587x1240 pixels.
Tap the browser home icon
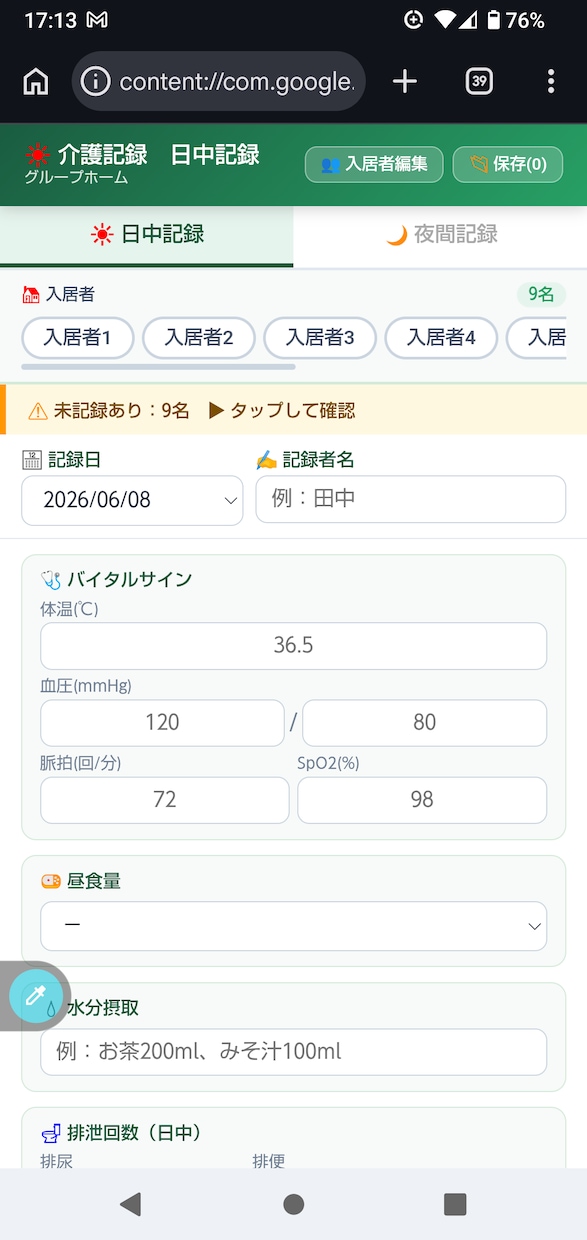point(36,81)
